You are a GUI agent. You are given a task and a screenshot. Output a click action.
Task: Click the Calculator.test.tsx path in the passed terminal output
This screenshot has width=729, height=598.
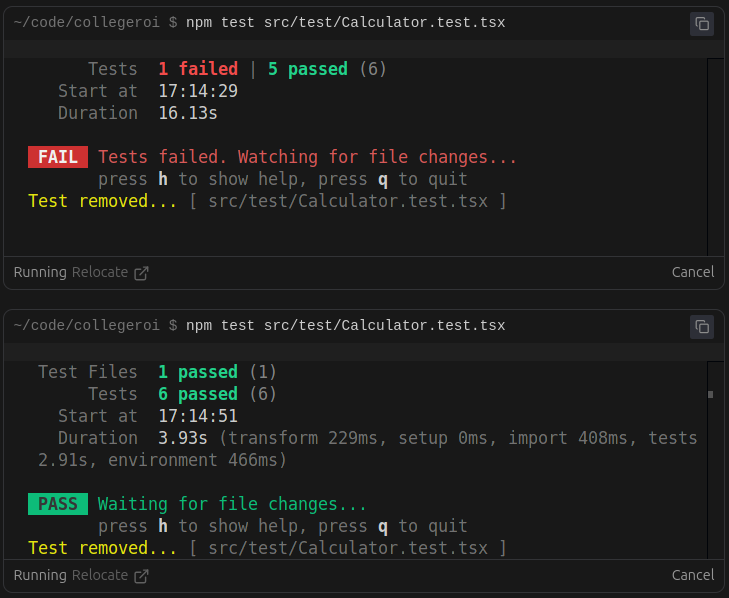tap(347, 548)
